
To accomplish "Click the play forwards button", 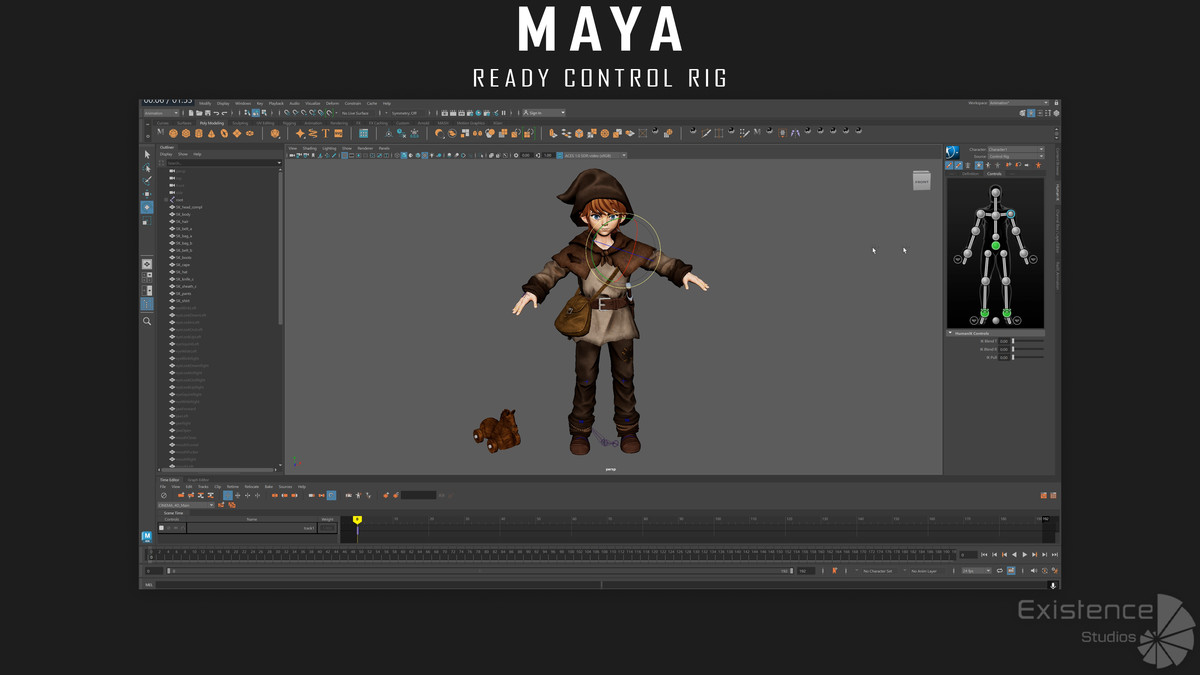I will [1024, 555].
